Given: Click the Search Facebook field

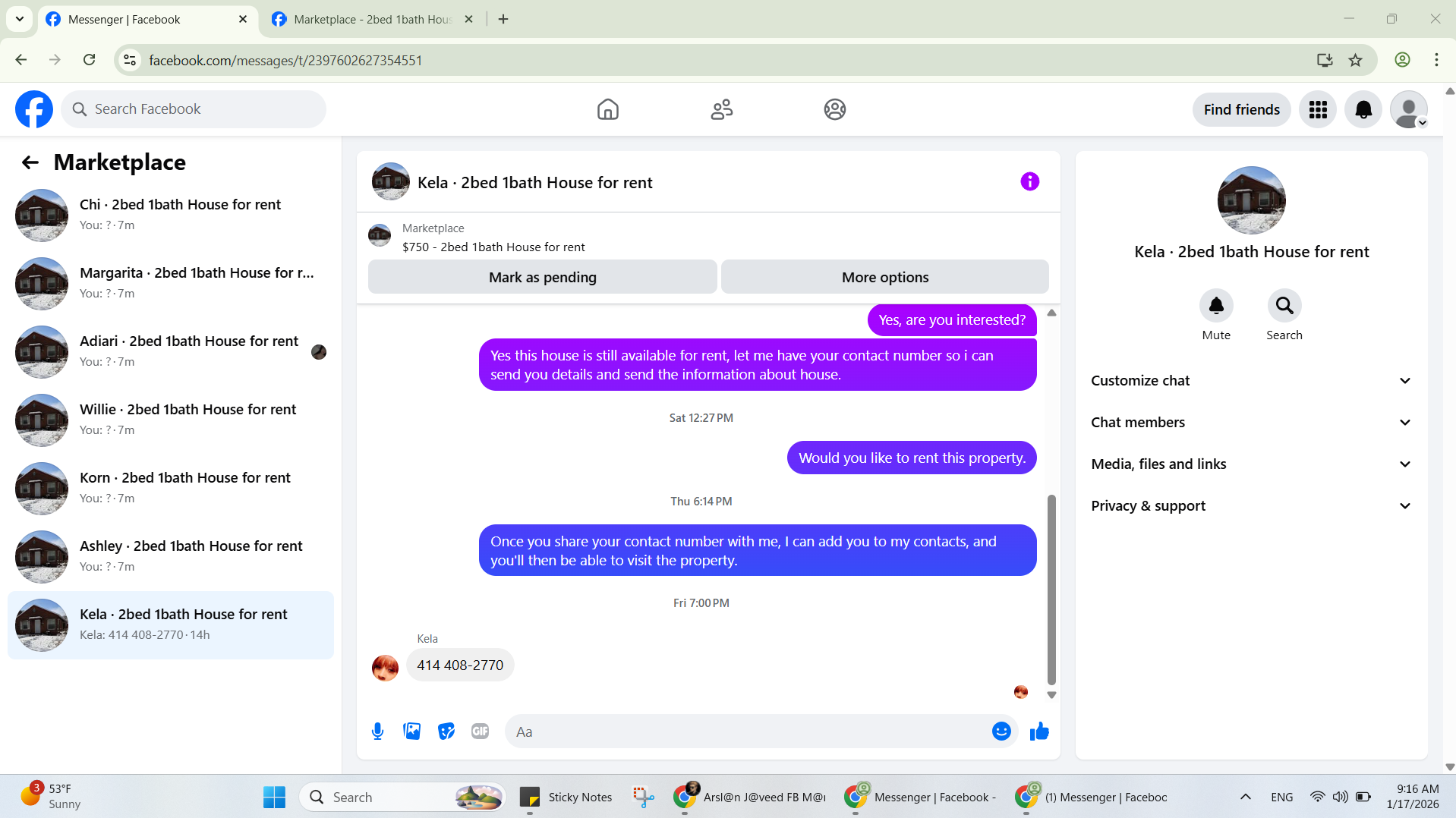Looking at the screenshot, I should pyautogui.click(x=194, y=109).
